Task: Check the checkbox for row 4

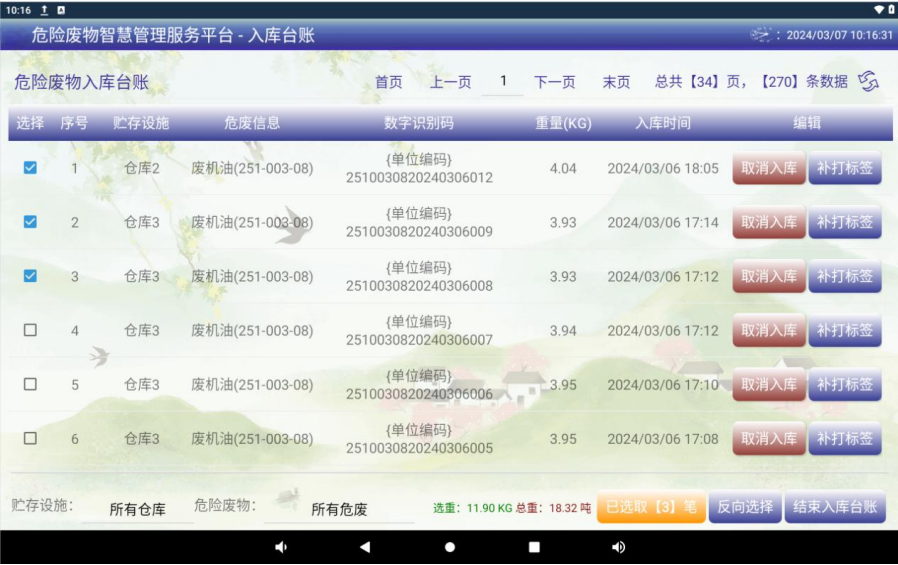Action: [30, 330]
